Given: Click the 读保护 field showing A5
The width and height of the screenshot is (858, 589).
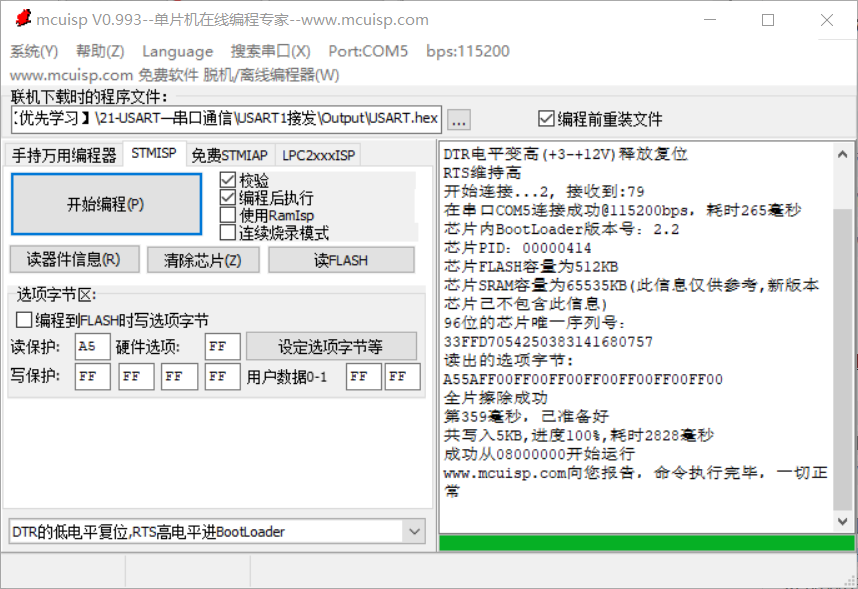Looking at the screenshot, I should pyautogui.click(x=91, y=346).
